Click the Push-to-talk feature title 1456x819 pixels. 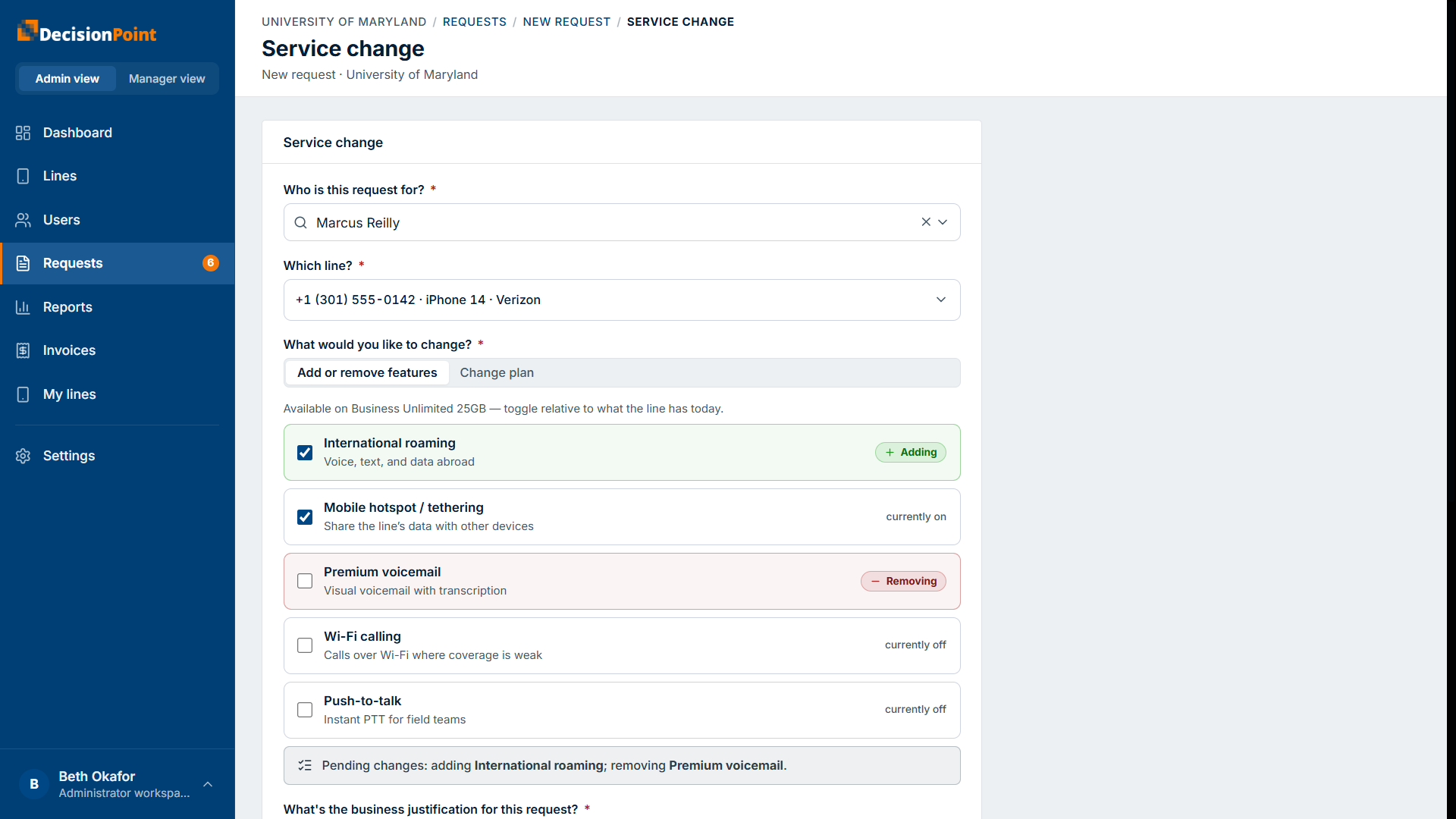[x=362, y=701]
